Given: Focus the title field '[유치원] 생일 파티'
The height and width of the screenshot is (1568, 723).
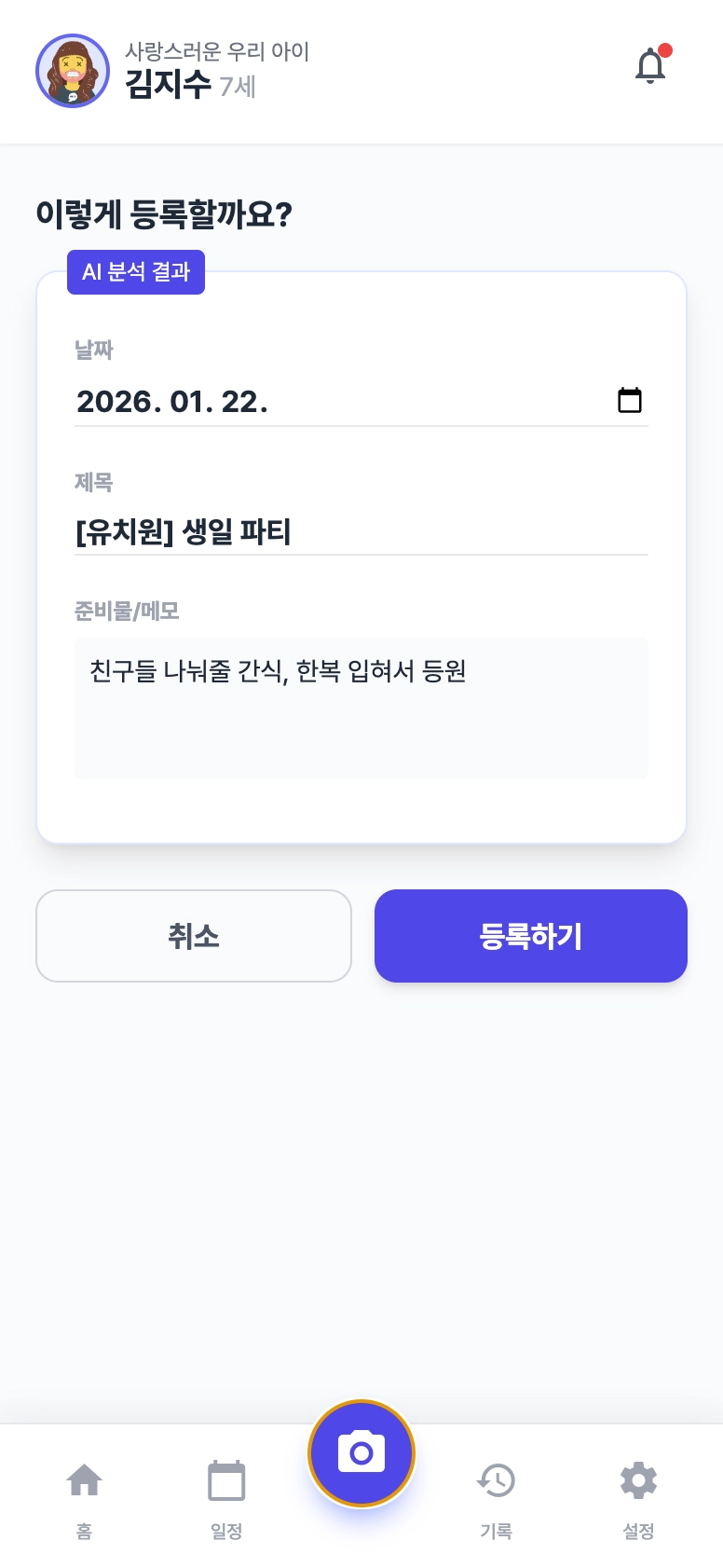Looking at the screenshot, I should [x=361, y=532].
